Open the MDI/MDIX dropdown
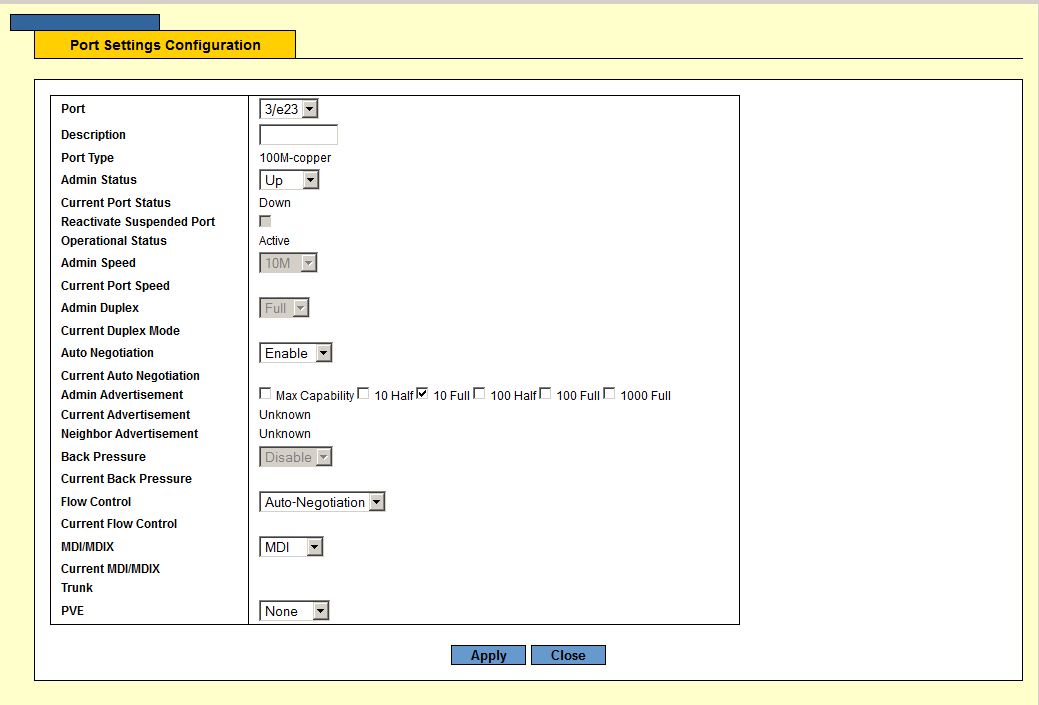This screenshot has width=1039, height=705. pos(291,547)
